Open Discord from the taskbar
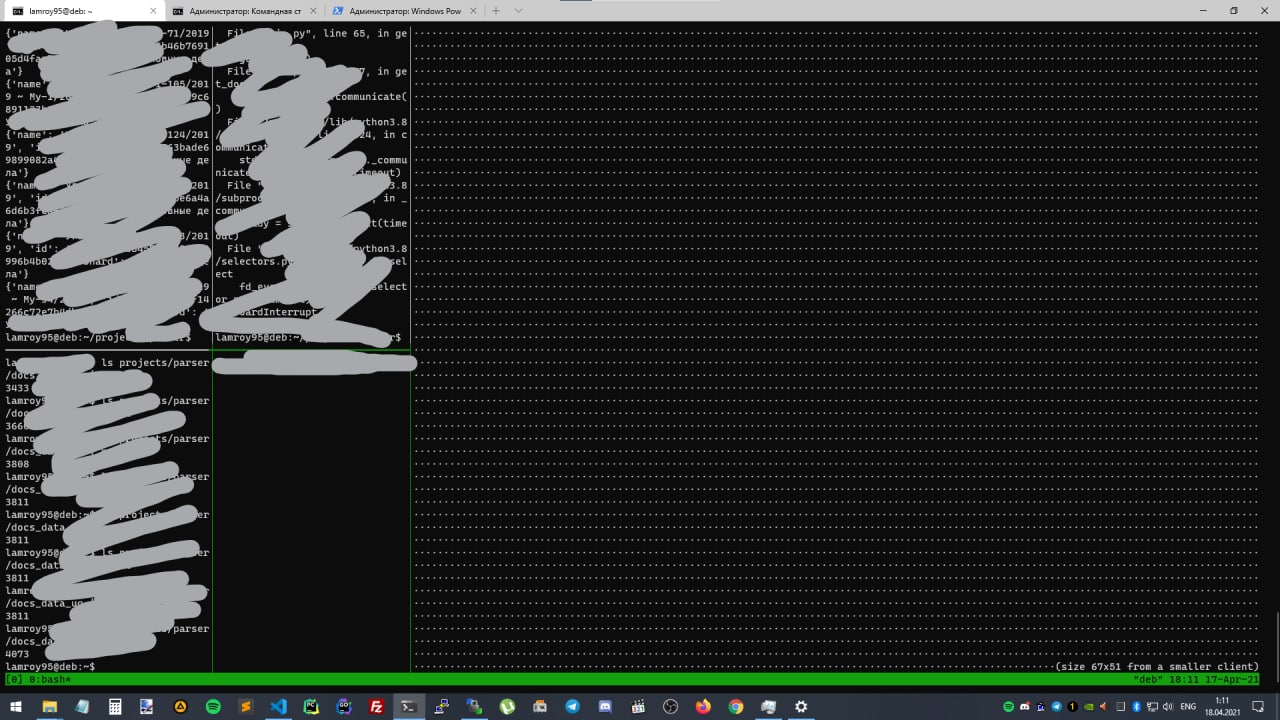The width and height of the screenshot is (1280, 720). (x=605, y=706)
